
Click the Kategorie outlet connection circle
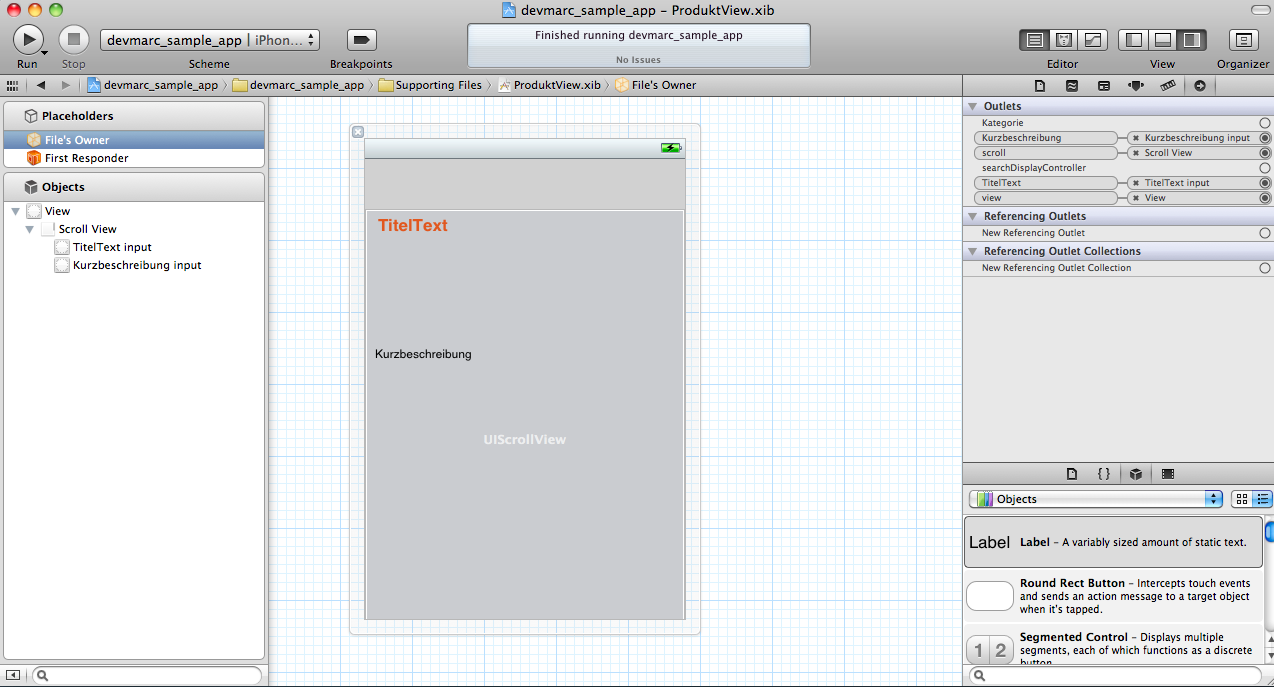[1265, 123]
